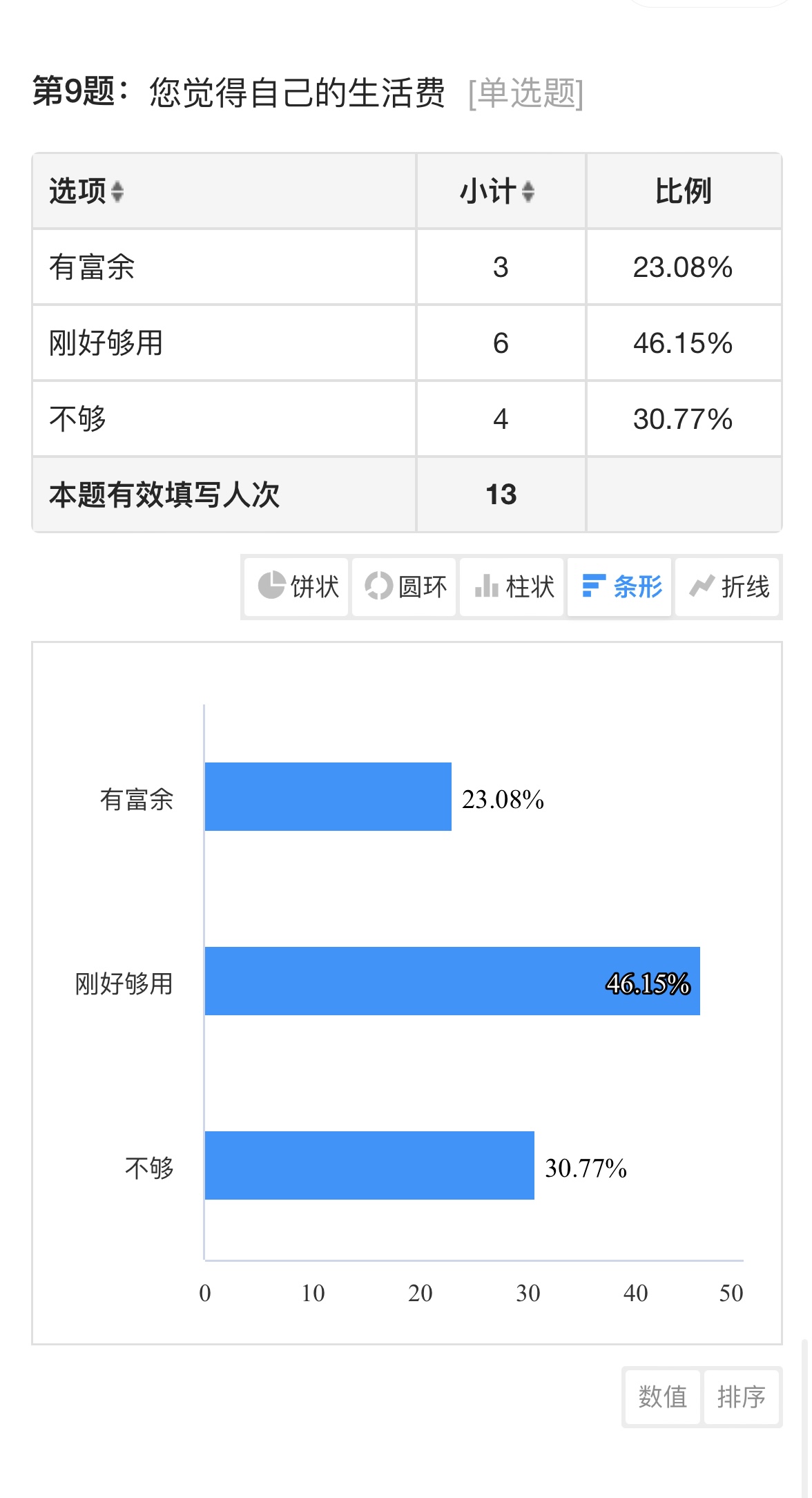Click the page scrollbar on right edge
The width and height of the screenshot is (812, 1498).
(x=804, y=1416)
